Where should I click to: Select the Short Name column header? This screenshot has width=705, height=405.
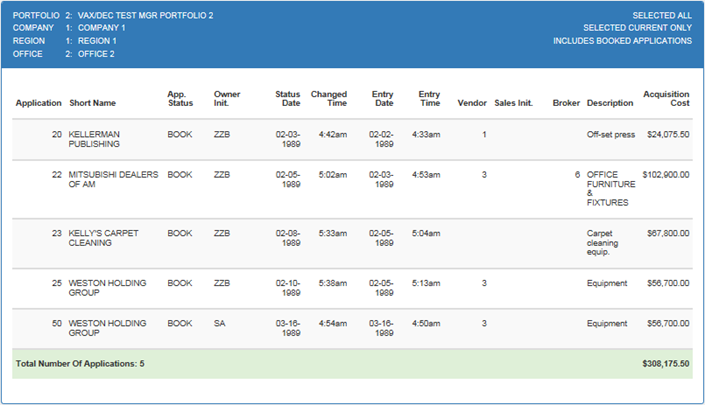(92, 103)
